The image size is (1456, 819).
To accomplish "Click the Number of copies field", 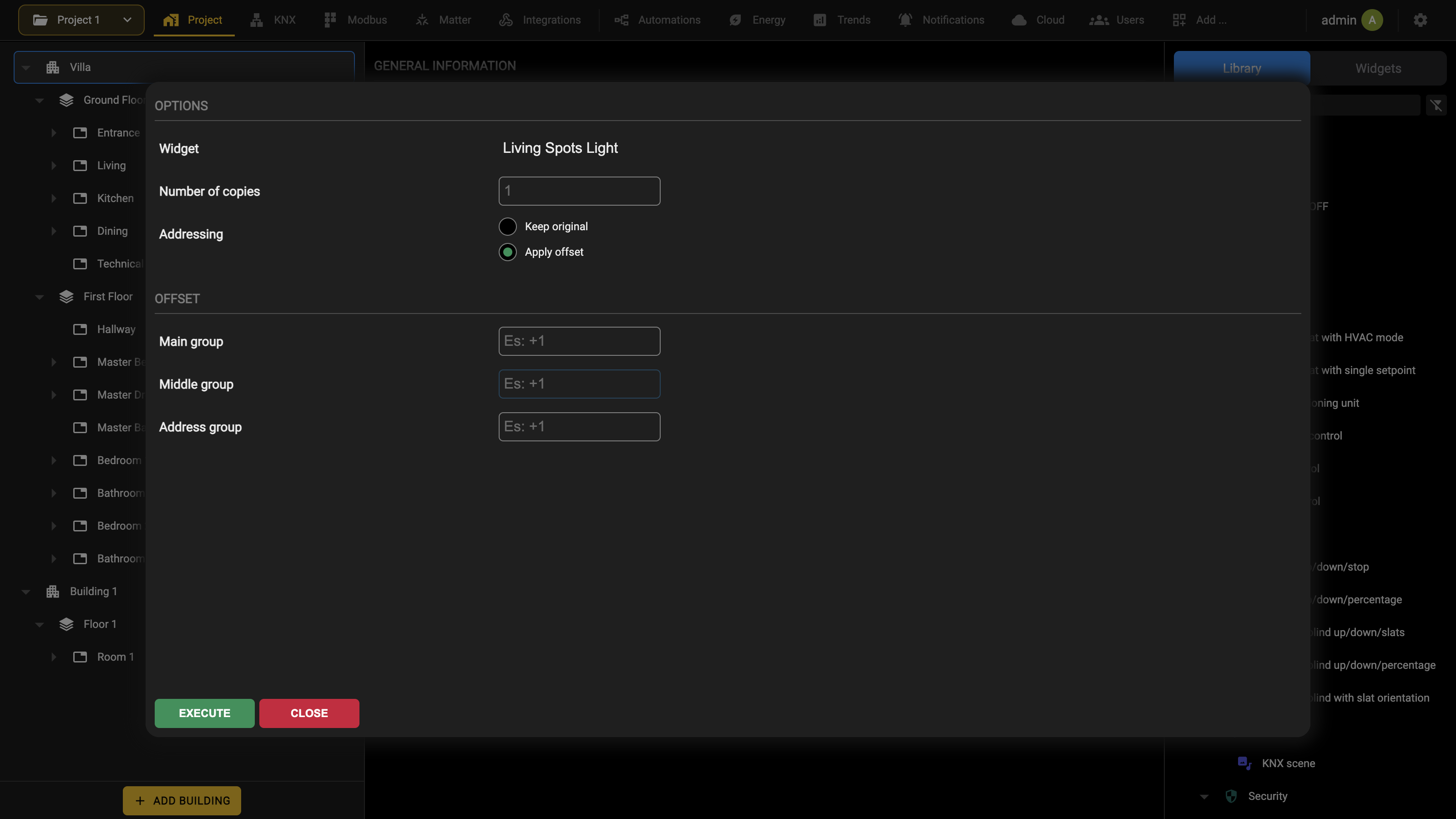I will [x=579, y=191].
